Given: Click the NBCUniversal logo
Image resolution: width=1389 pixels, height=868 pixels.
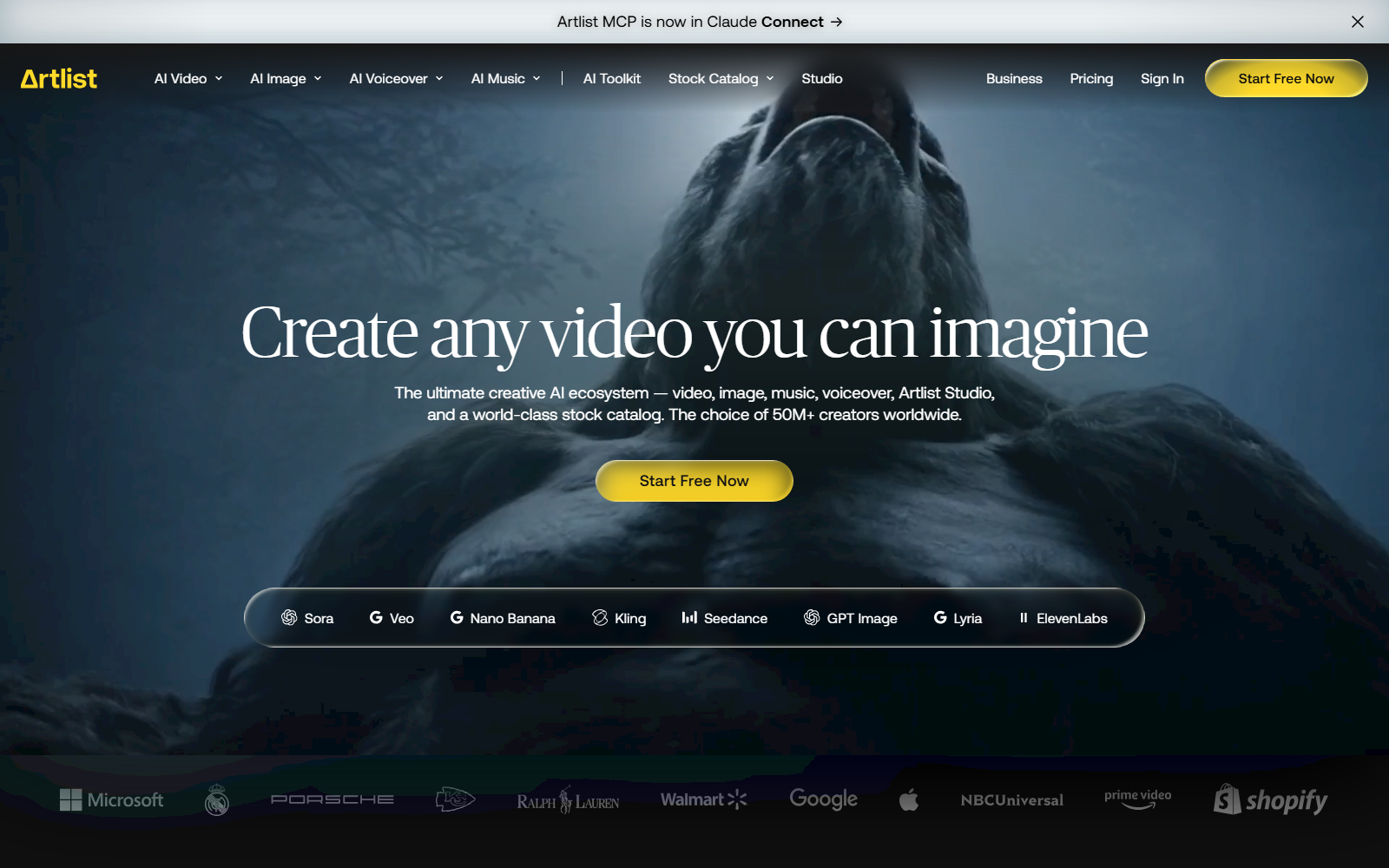Looking at the screenshot, I should pyautogui.click(x=1012, y=800).
